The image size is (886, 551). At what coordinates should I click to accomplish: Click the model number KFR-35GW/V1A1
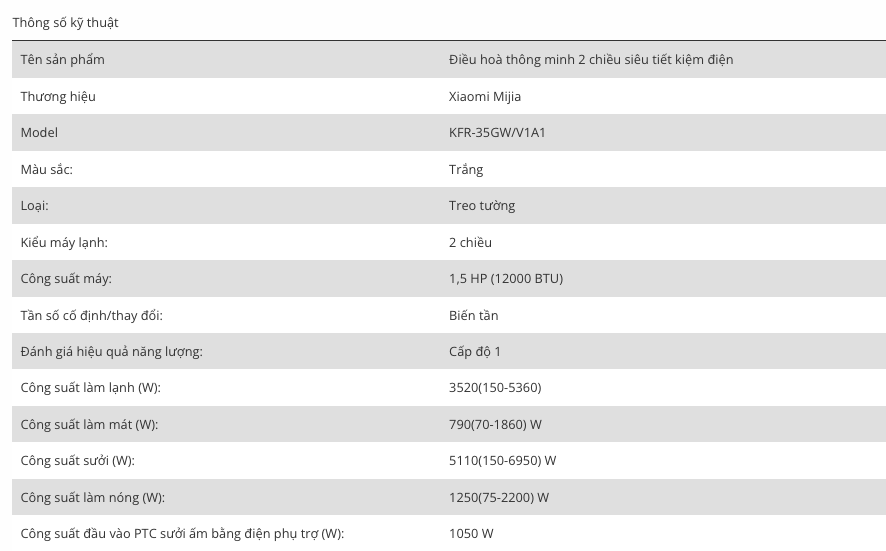497,132
